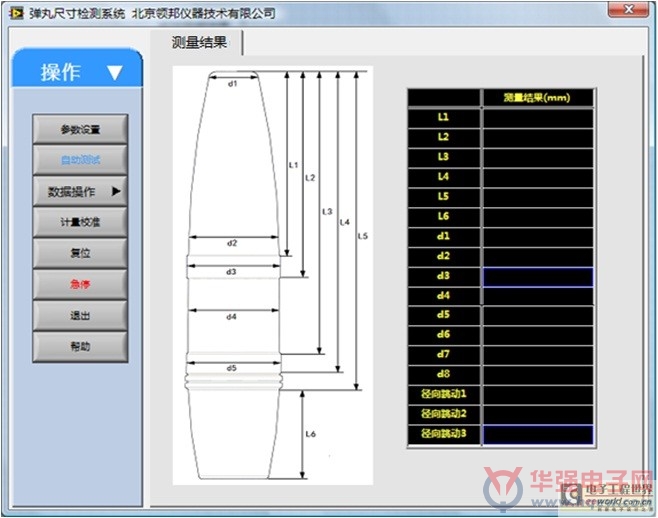The height and width of the screenshot is (518, 658).
Task: Select the d1 result cell
Action: click(x=538, y=236)
